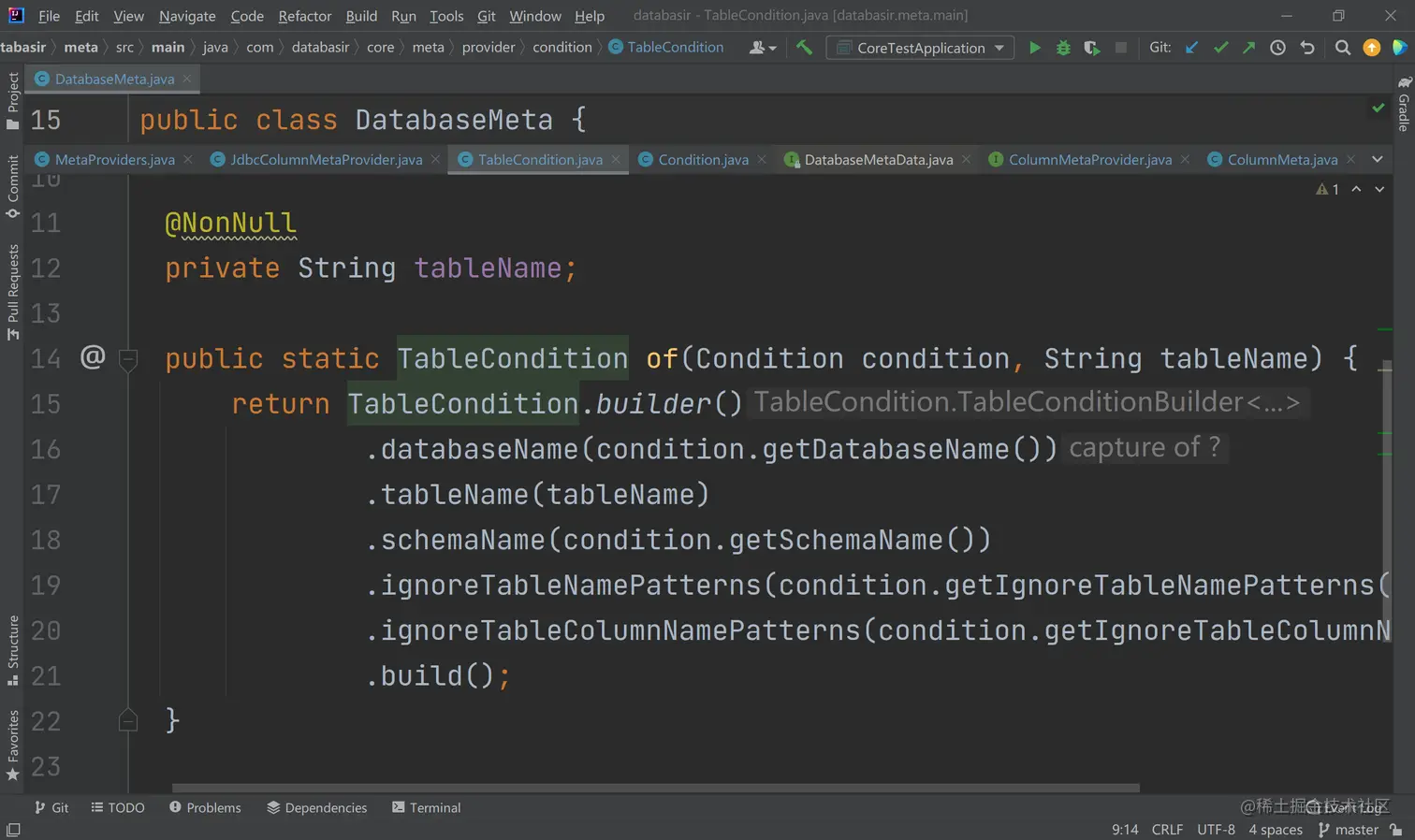Image resolution: width=1415 pixels, height=840 pixels.
Task: Click the warning count indicator in editor
Action: tap(1327, 189)
